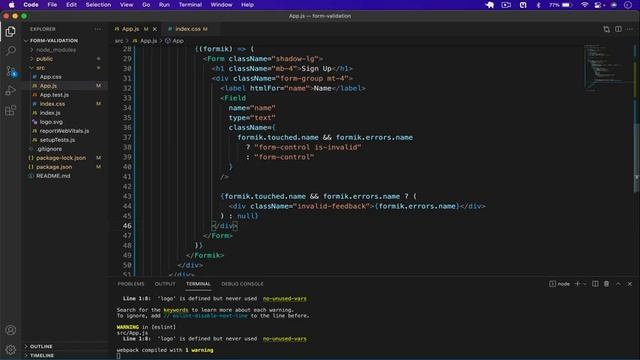
Task: Open the launch profile dropdown beside plus
Action: pyautogui.click(x=585, y=284)
